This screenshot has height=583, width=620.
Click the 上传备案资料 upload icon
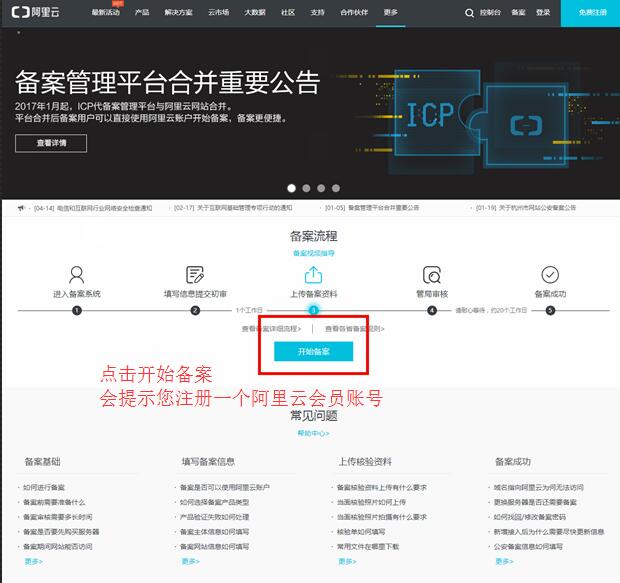[314, 274]
